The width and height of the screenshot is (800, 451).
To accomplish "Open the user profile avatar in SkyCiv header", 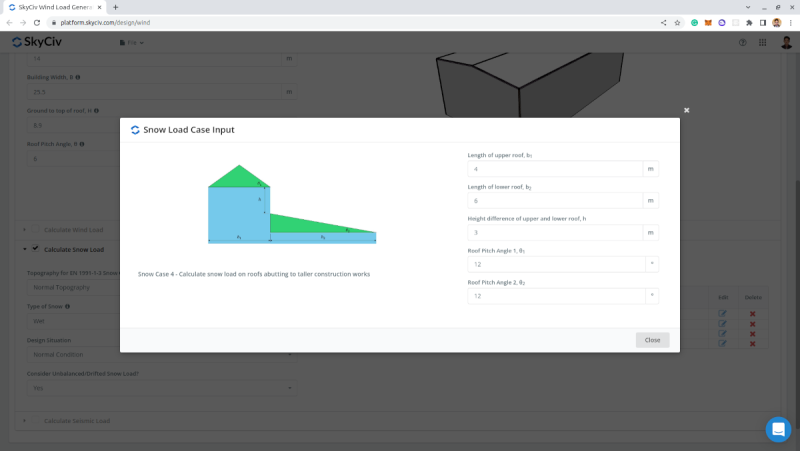I will [x=786, y=43].
